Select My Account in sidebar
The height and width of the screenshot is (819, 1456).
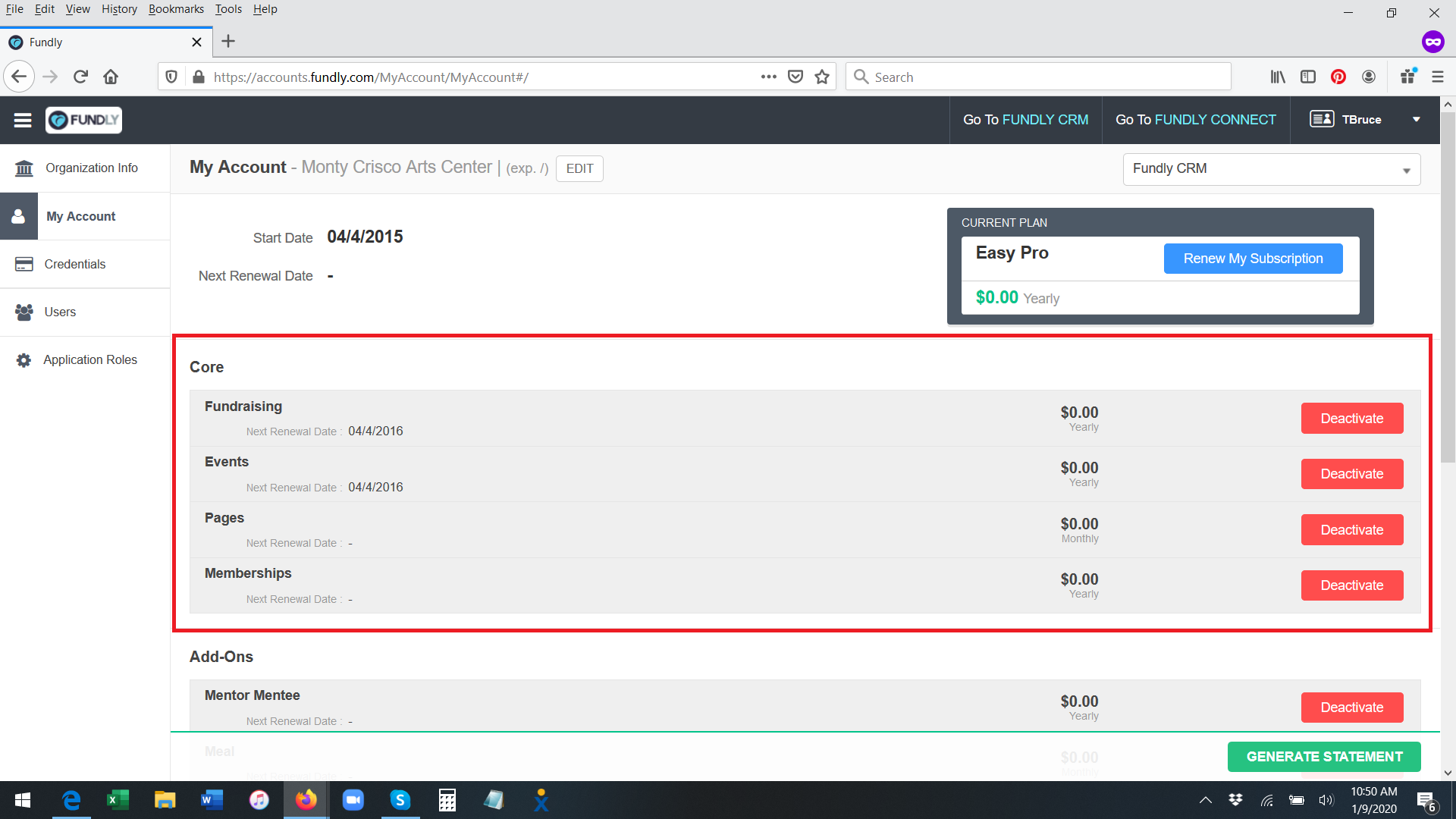(85, 216)
